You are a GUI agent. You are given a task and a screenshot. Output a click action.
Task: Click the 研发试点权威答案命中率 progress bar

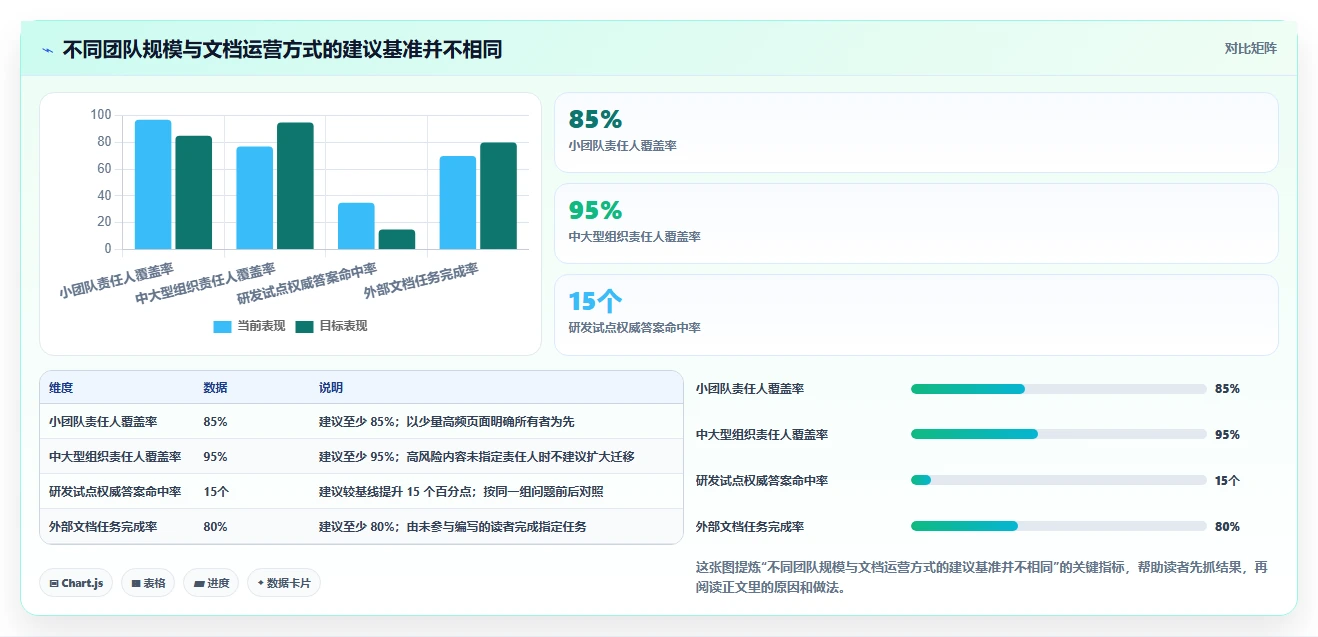coord(1058,481)
